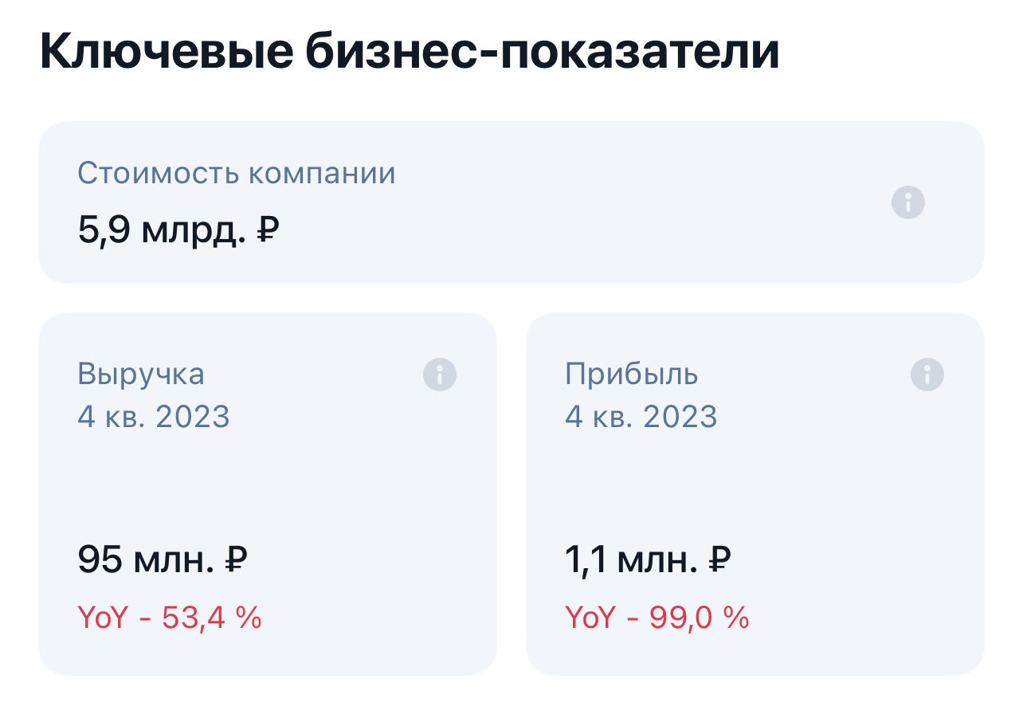Click the Прибыль label text

pos(631,374)
